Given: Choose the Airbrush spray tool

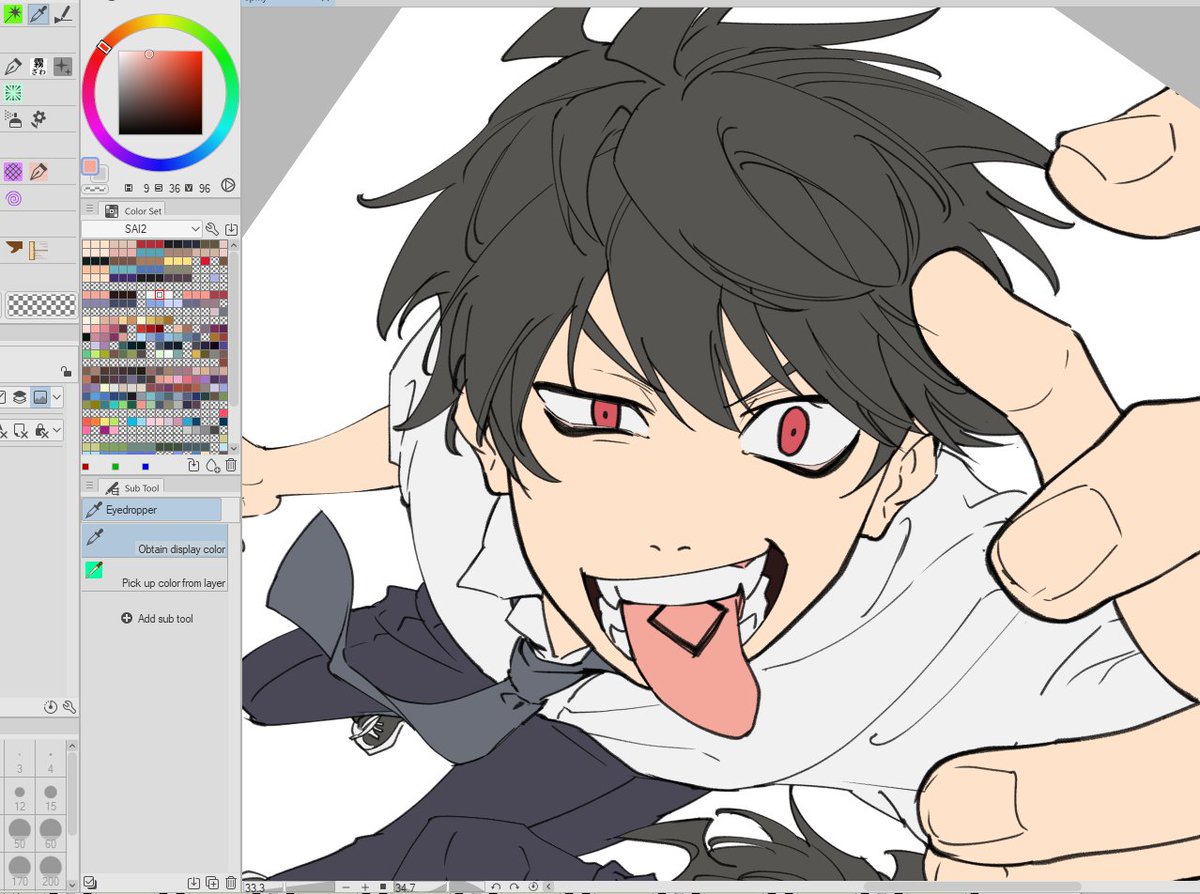Looking at the screenshot, I should click(14, 119).
